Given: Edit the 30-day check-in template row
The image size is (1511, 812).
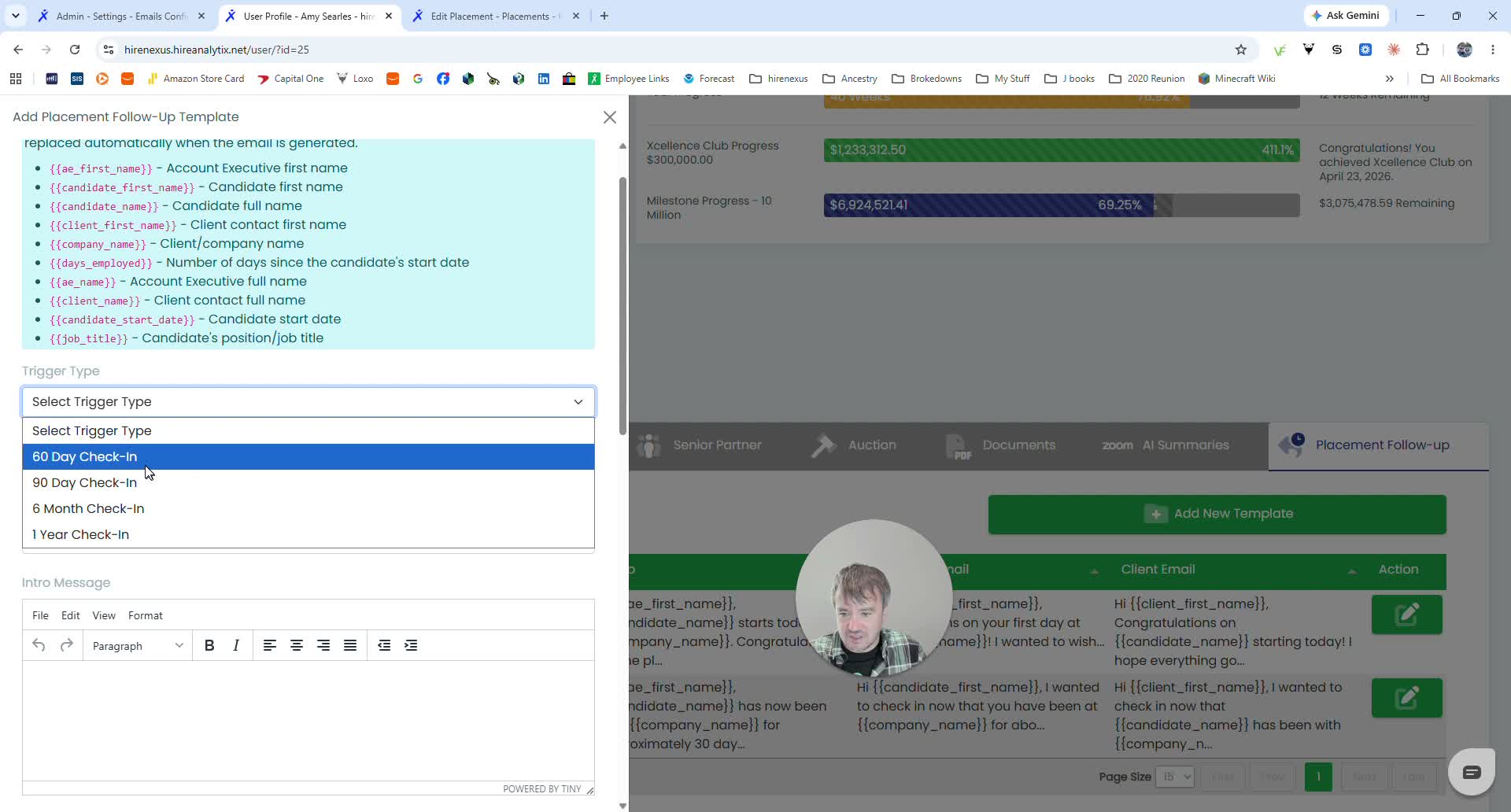Looking at the screenshot, I should click(1406, 698).
